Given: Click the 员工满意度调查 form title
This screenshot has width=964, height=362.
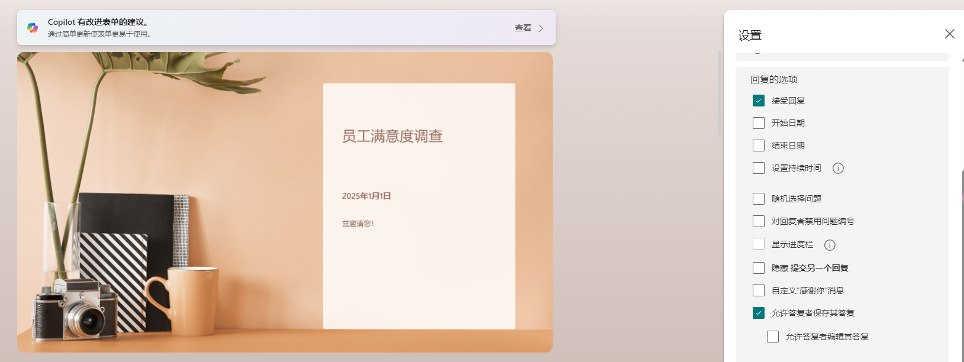Looking at the screenshot, I should pos(392,136).
